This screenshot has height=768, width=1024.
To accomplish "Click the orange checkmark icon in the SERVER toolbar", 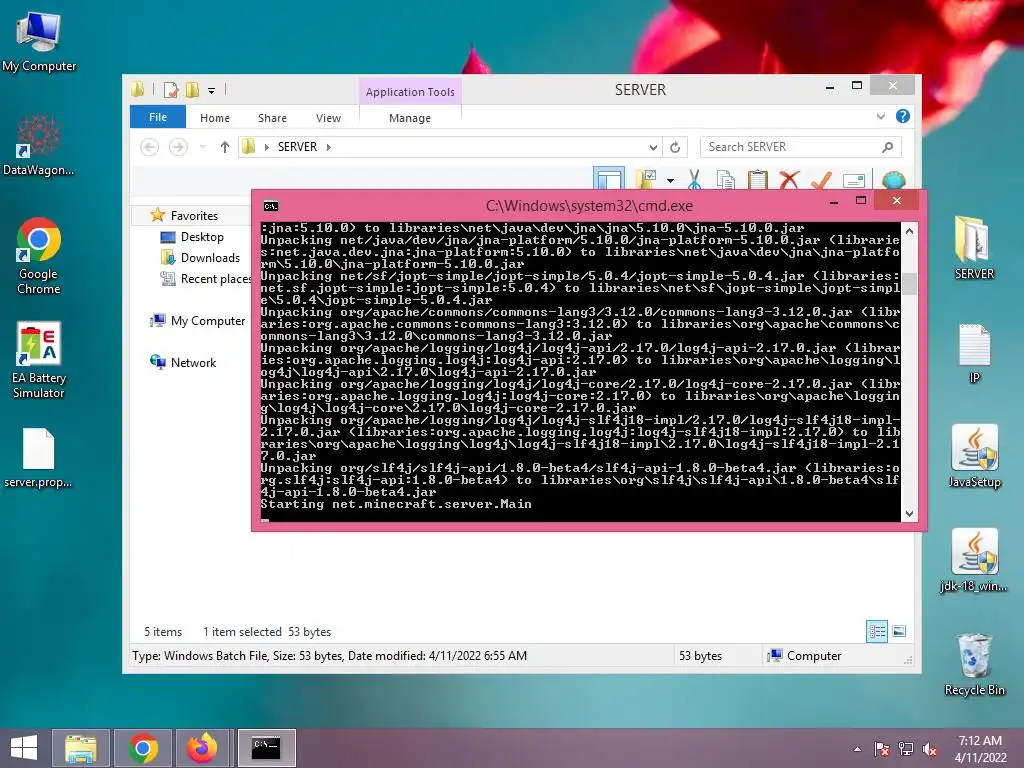I will click(x=822, y=180).
